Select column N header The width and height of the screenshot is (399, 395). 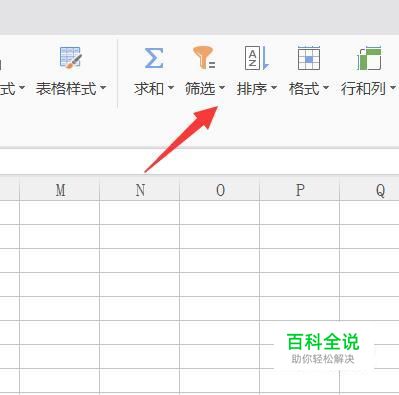point(140,189)
